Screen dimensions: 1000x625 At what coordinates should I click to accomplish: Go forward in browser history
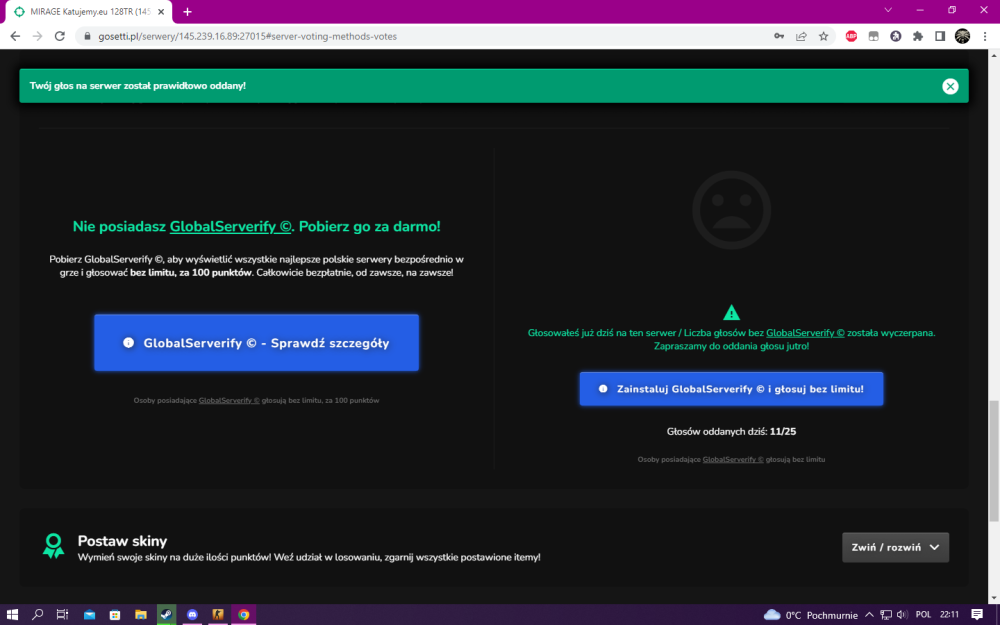(38, 36)
